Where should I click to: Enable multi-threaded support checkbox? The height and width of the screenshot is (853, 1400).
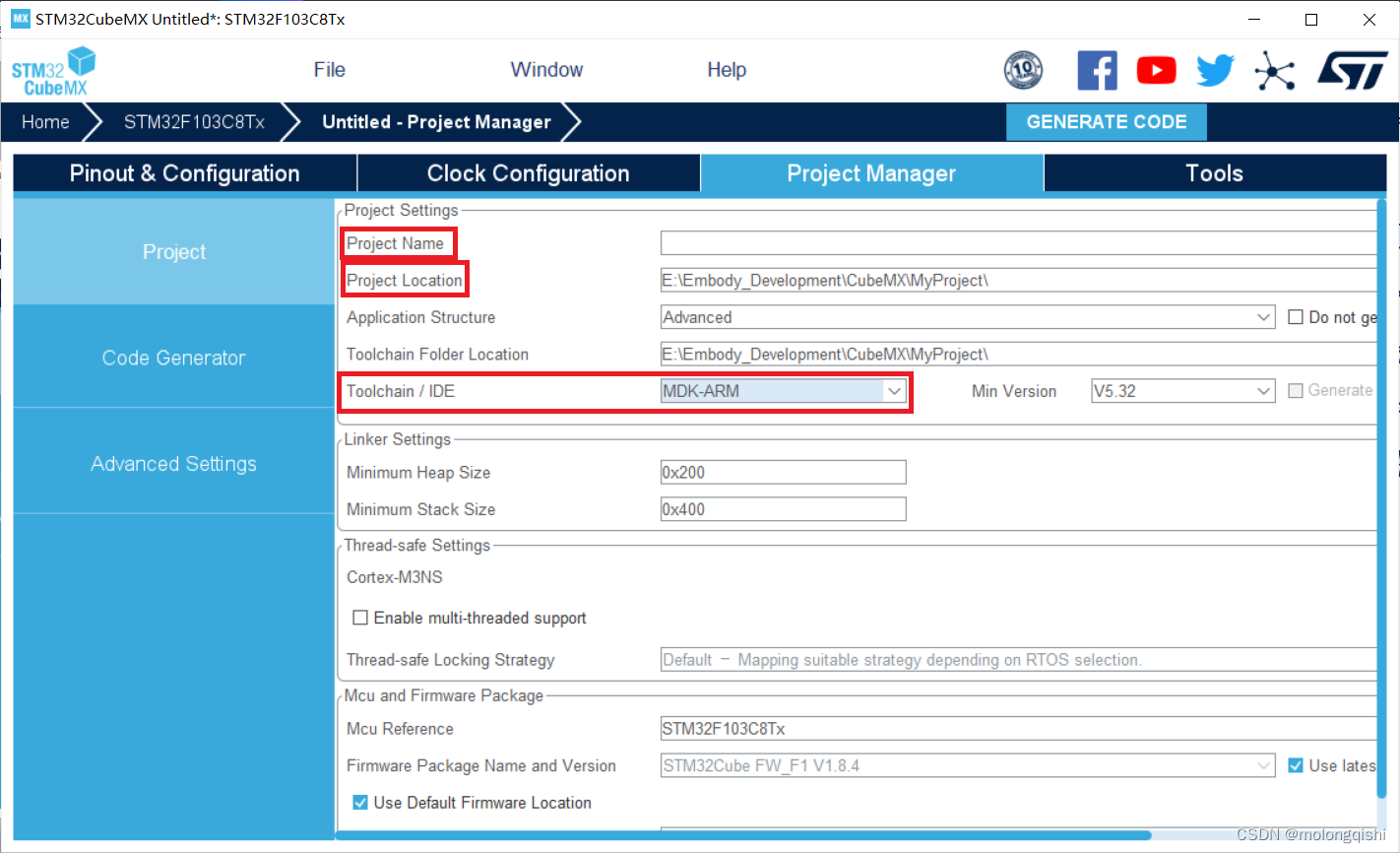click(x=360, y=618)
